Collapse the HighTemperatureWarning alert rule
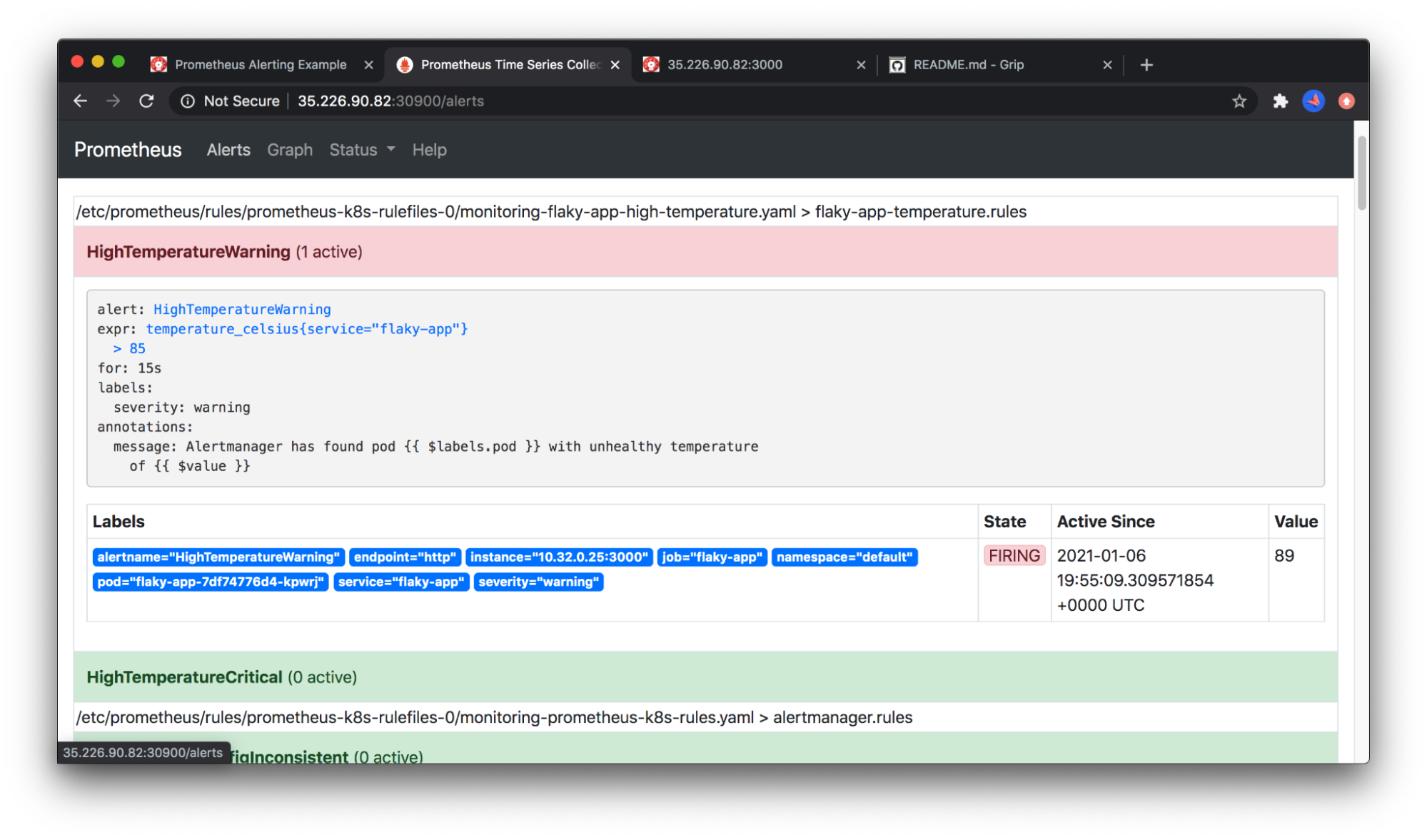The width and height of the screenshot is (1427, 840). click(x=188, y=251)
